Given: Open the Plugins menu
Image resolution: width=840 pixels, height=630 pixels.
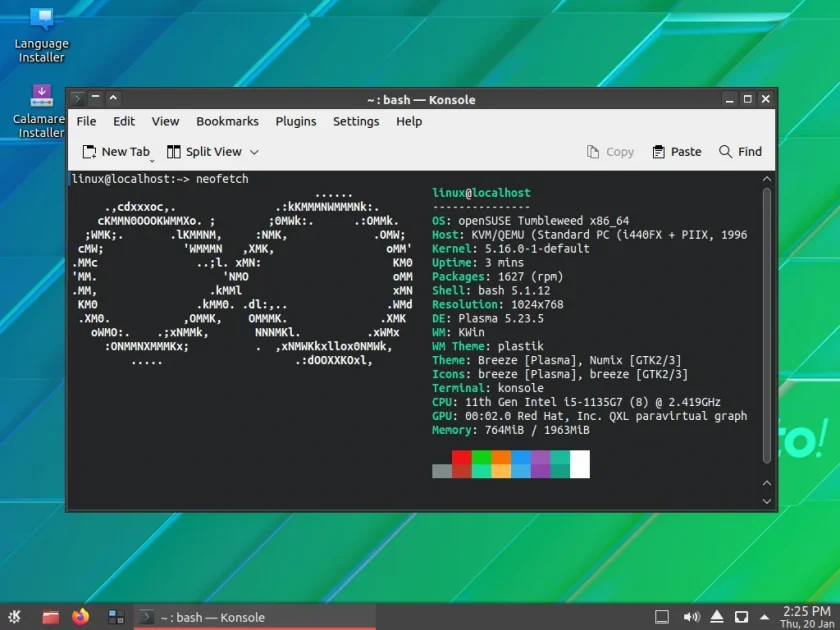Looking at the screenshot, I should (296, 122).
